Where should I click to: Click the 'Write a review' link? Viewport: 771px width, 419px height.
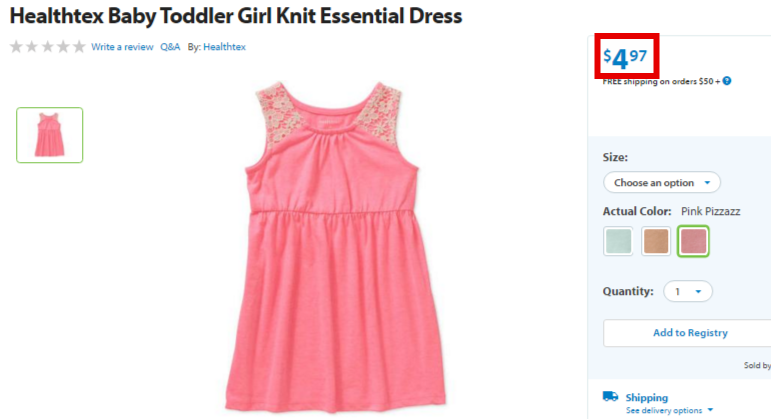(x=122, y=47)
